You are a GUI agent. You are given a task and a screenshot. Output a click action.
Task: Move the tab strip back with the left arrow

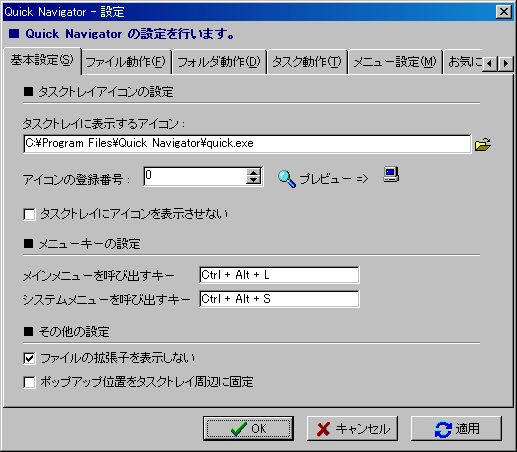pos(490,63)
